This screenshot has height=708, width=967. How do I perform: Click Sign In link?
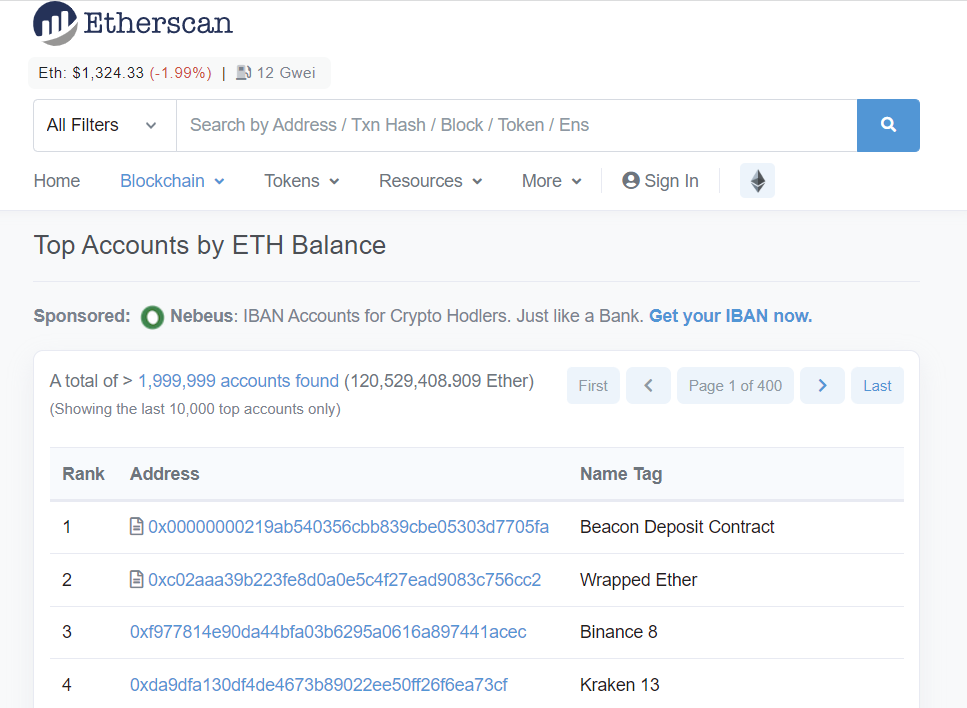pyautogui.click(x=660, y=181)
